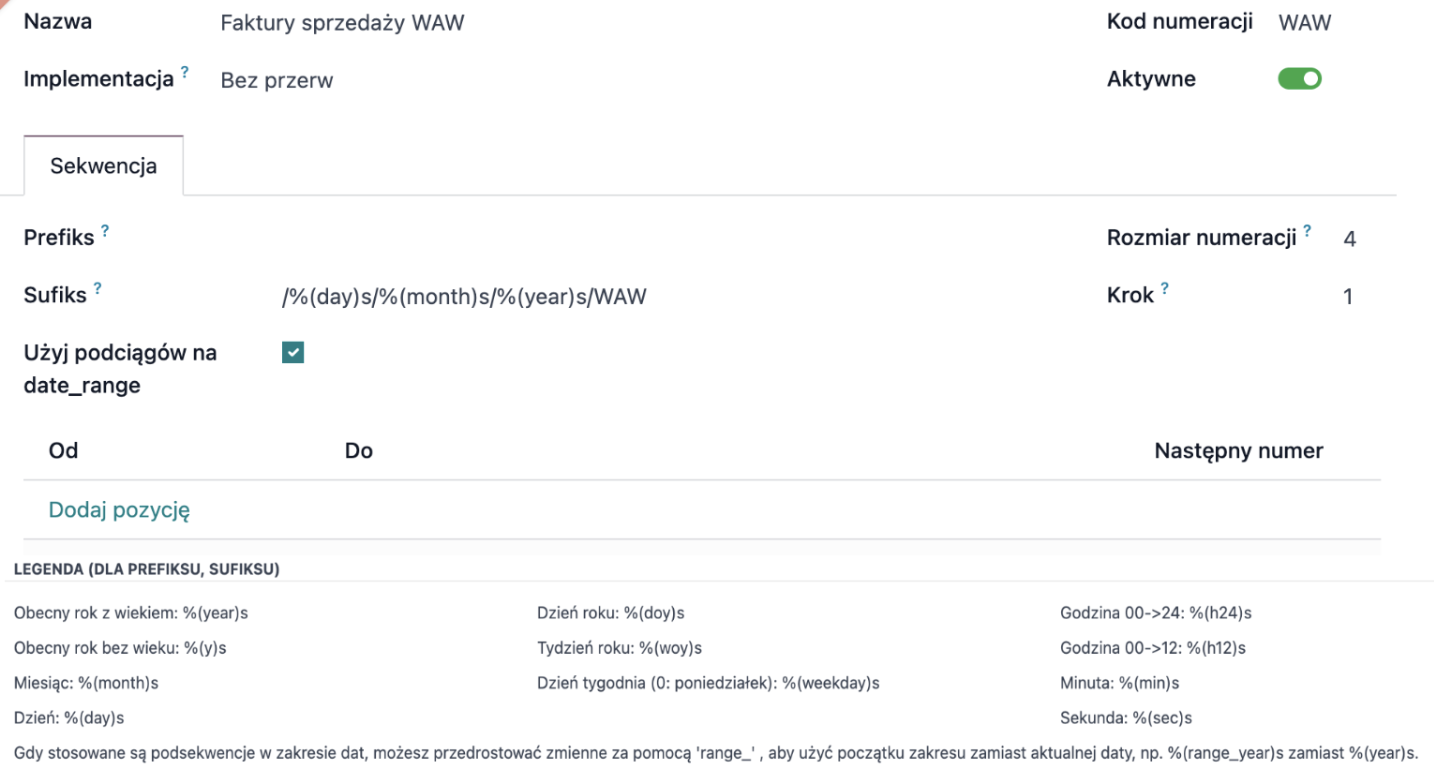
Task: Click the Krok value 1
Action: pyautogui.click(x=1348, y=298)
